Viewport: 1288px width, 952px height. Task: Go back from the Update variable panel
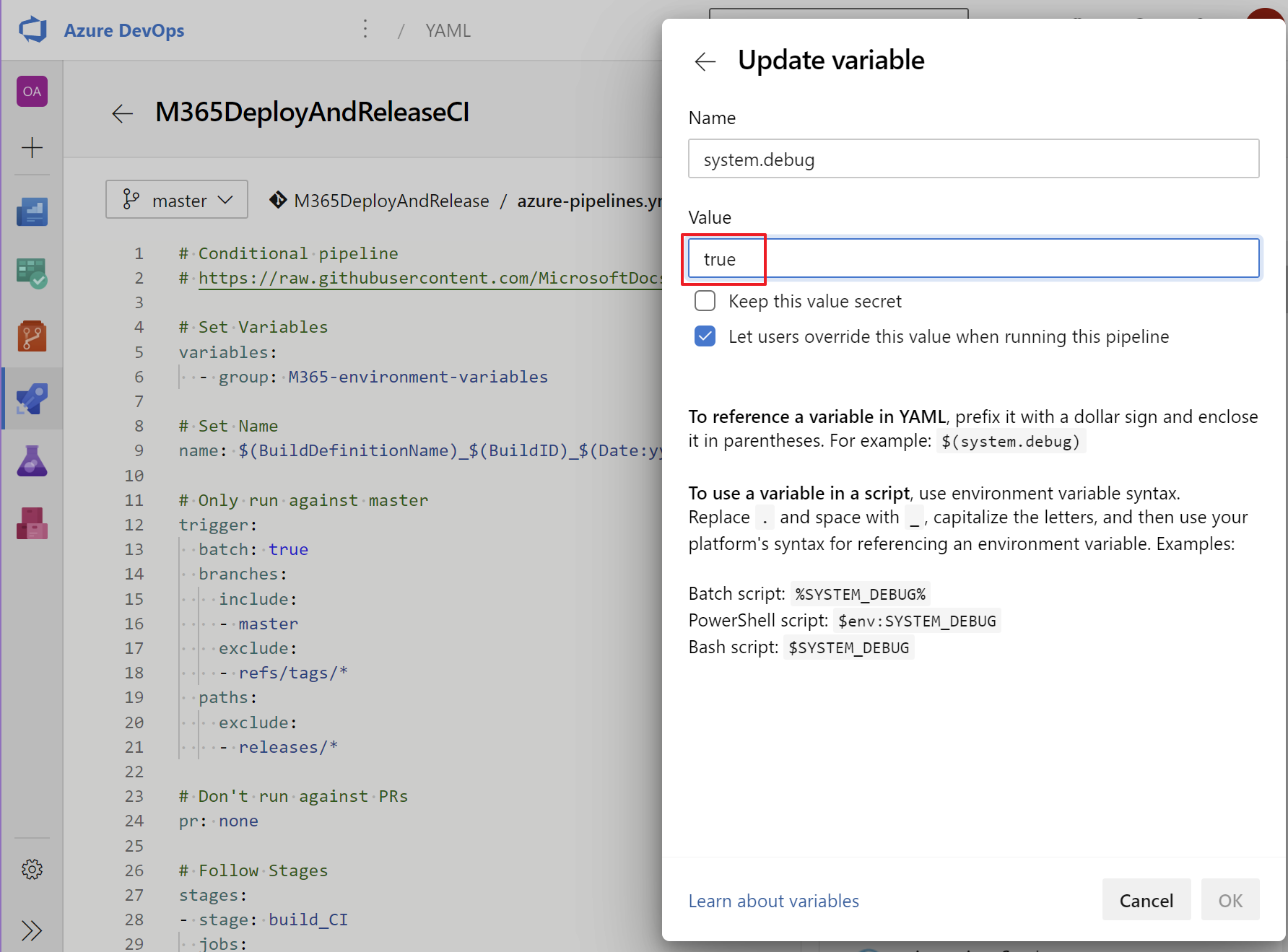(x=705, y=61)
